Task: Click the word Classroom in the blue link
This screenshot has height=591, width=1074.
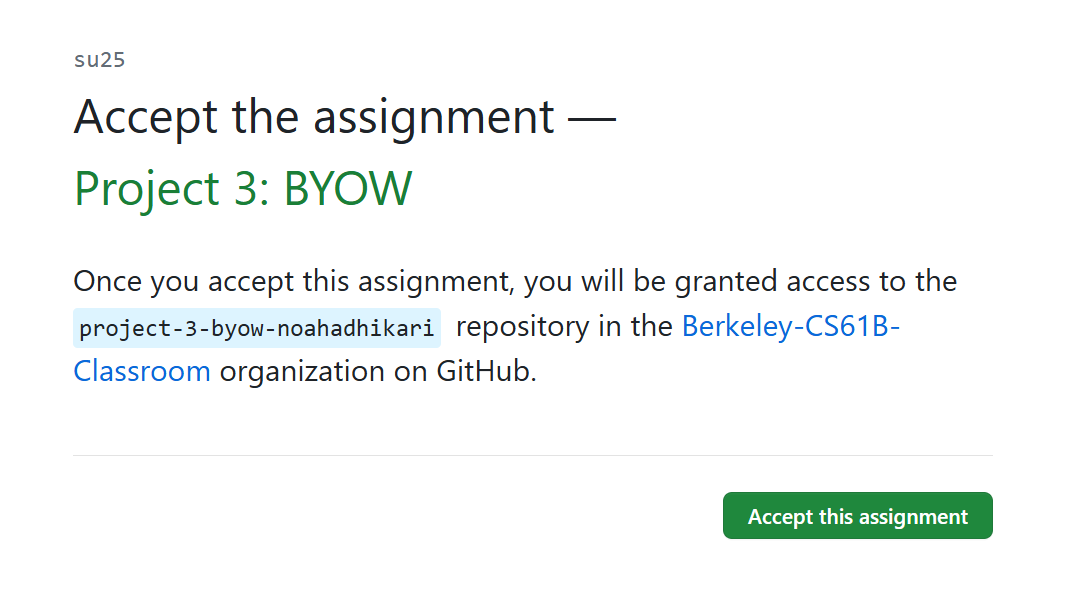Action: pos(142,371)
